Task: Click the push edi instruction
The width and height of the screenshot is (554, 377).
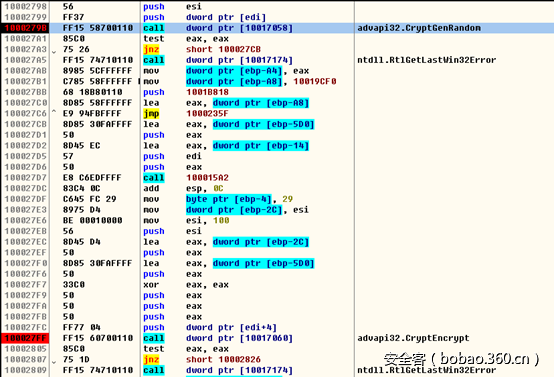Action: click(x=172, y=156)
